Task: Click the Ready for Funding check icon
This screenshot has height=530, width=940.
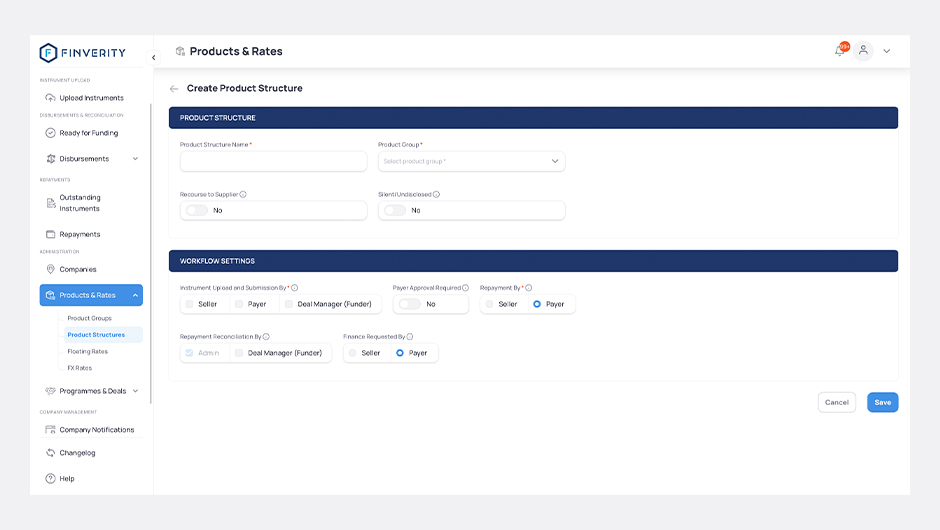Action: point(50,133)
